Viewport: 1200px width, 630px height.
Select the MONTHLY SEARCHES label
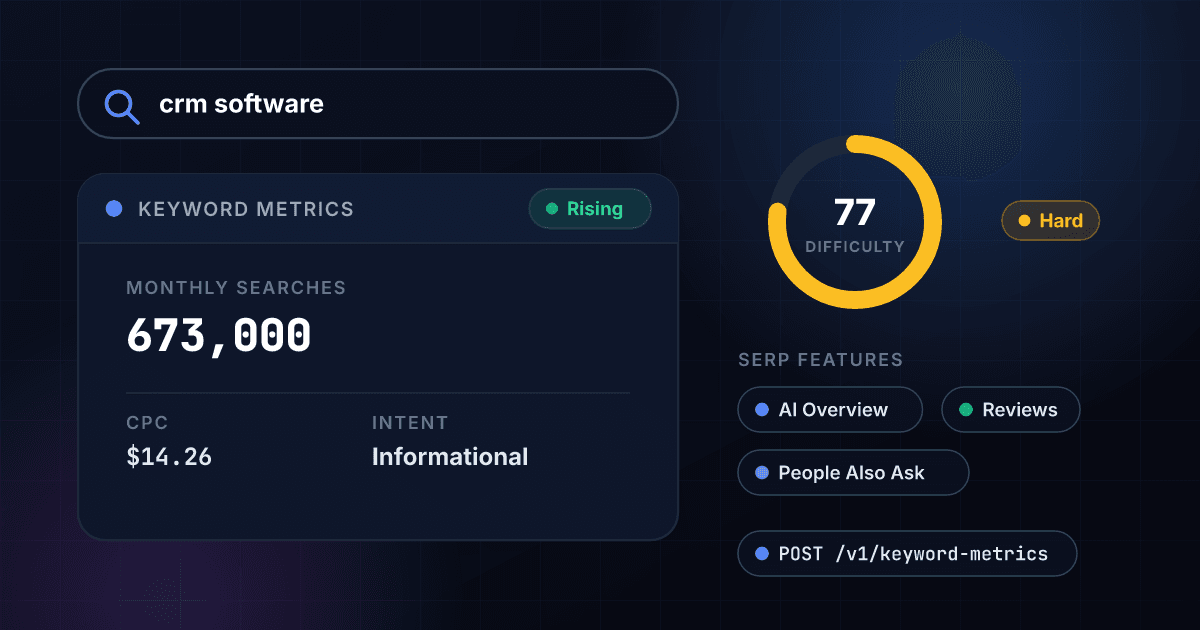pyautogui.click(x=236, y=288)
